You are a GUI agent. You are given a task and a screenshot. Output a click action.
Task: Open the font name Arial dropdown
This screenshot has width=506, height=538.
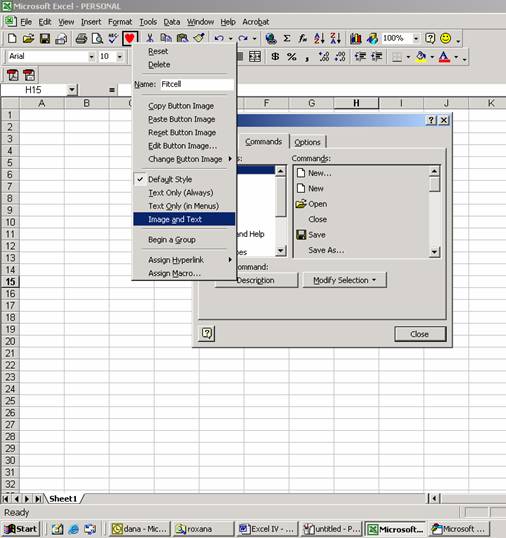(x=91, y=57)
